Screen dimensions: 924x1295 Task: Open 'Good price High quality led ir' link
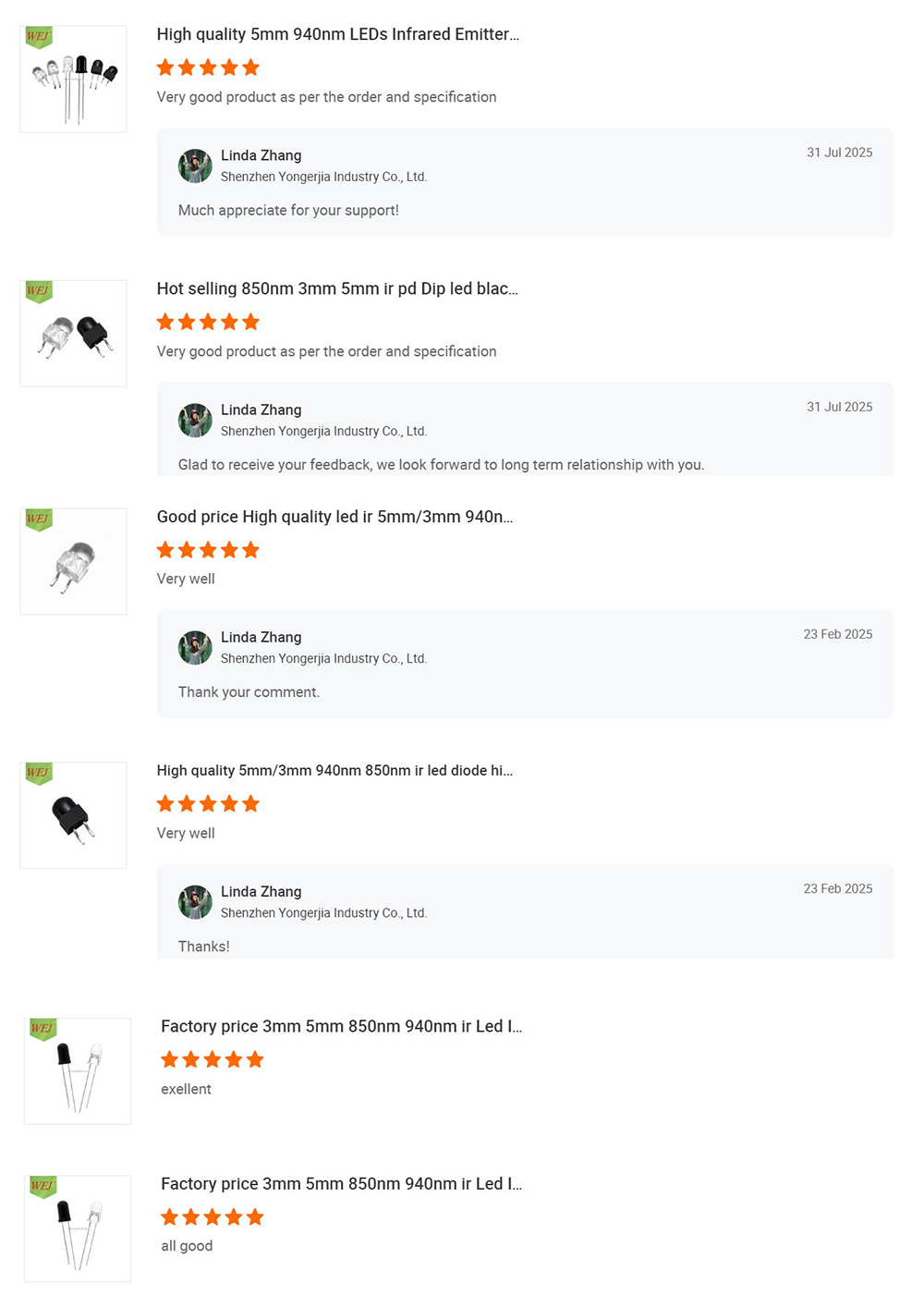334,517
